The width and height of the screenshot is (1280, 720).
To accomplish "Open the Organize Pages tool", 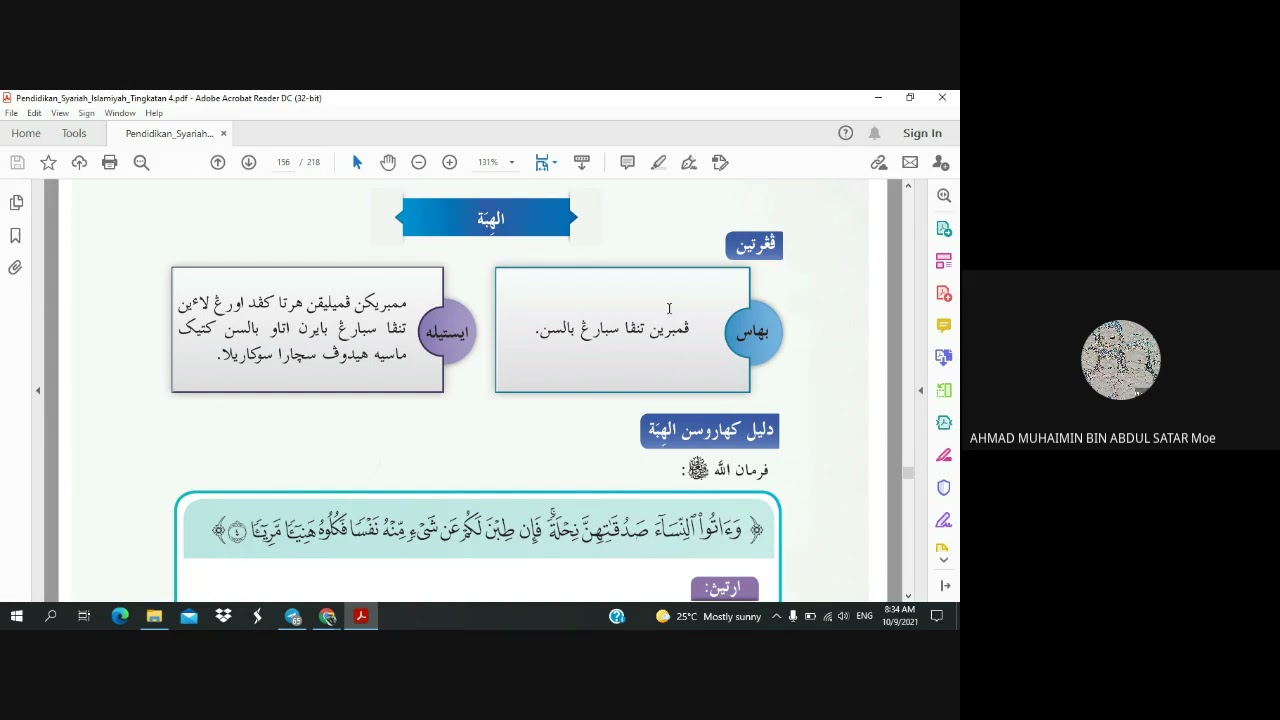I will coord(944,261).
